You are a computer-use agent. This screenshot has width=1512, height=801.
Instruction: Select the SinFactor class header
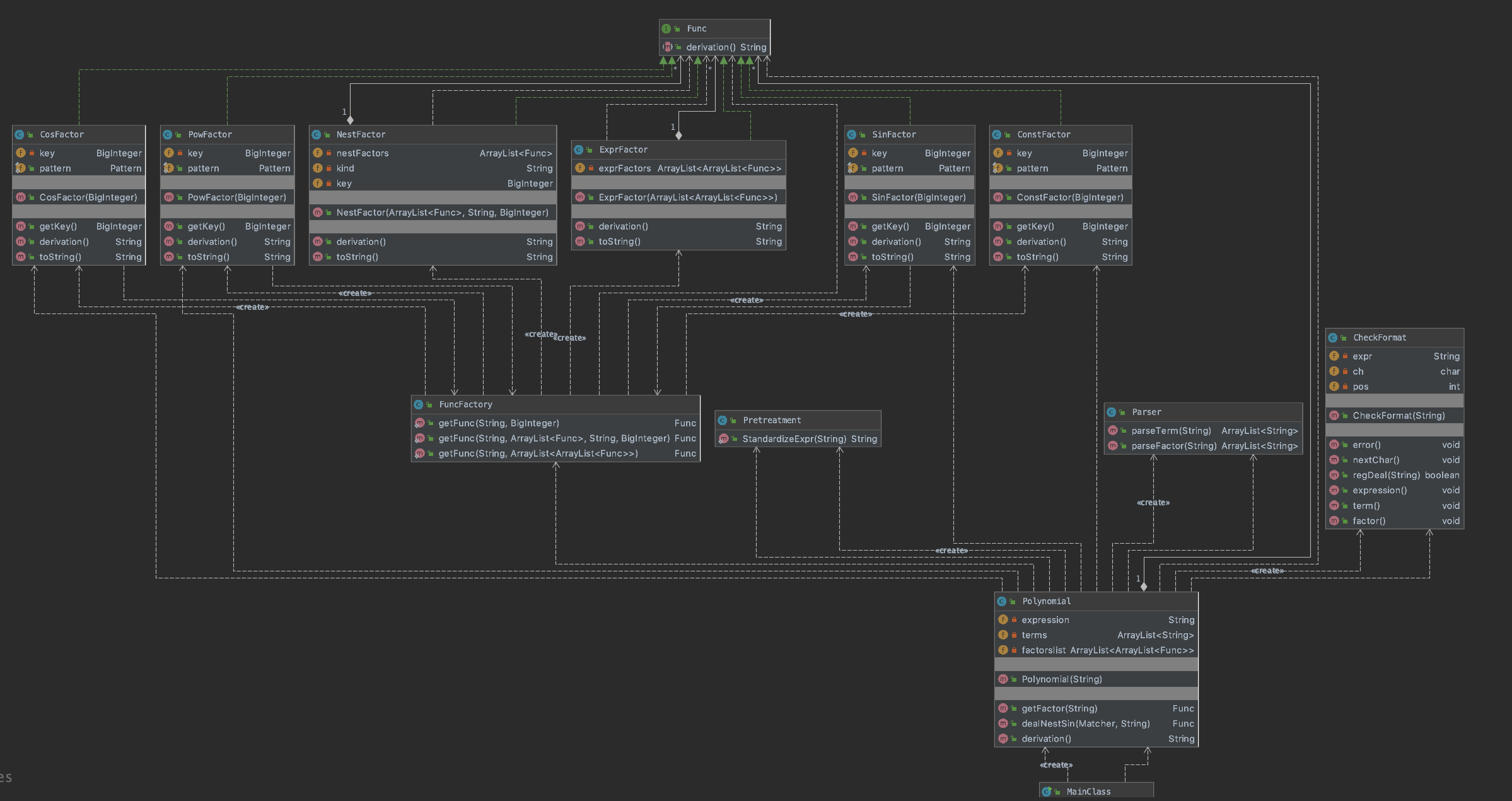pyautogui.click(x=893, y=134)
